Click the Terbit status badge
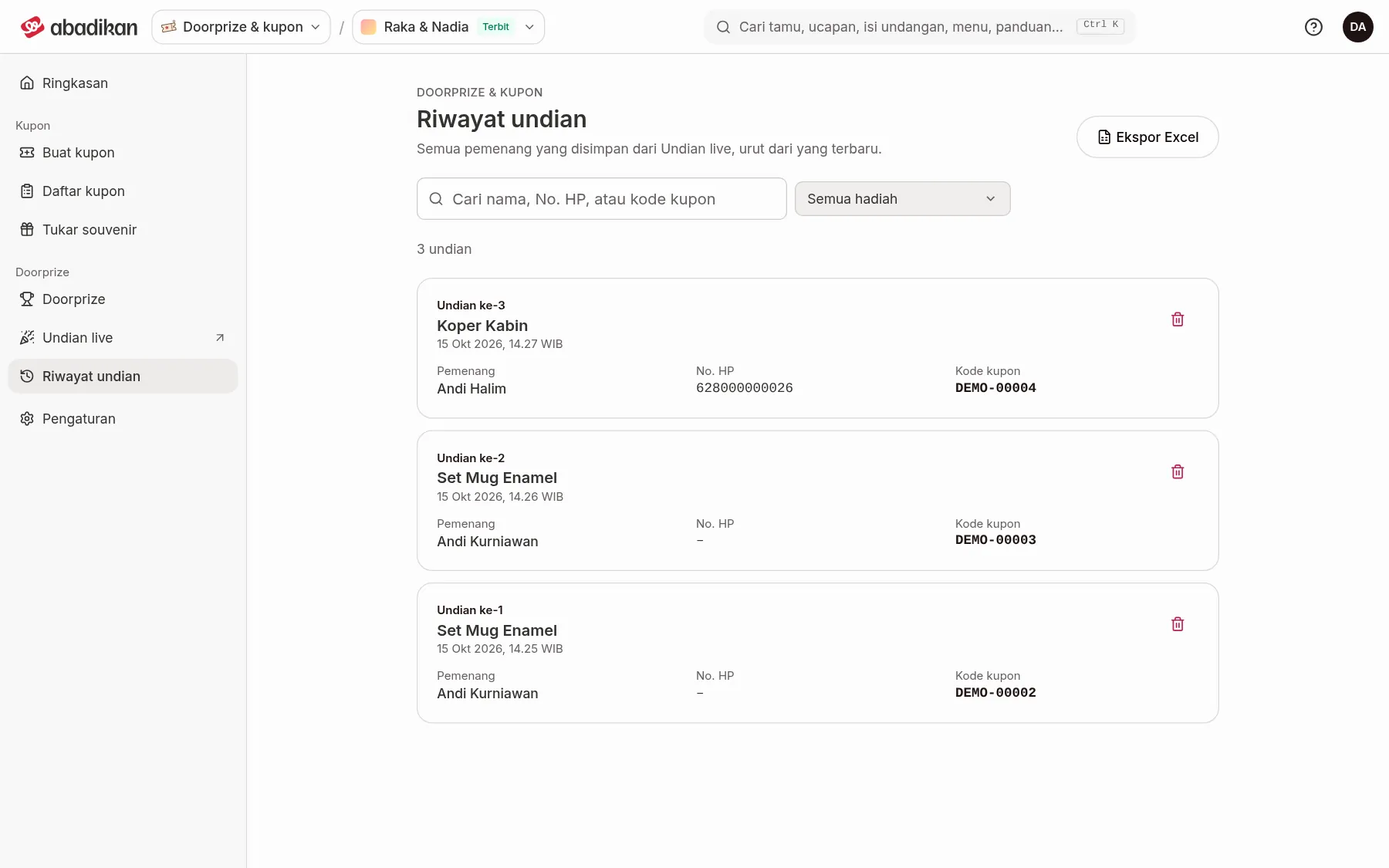 click(495, 27)
